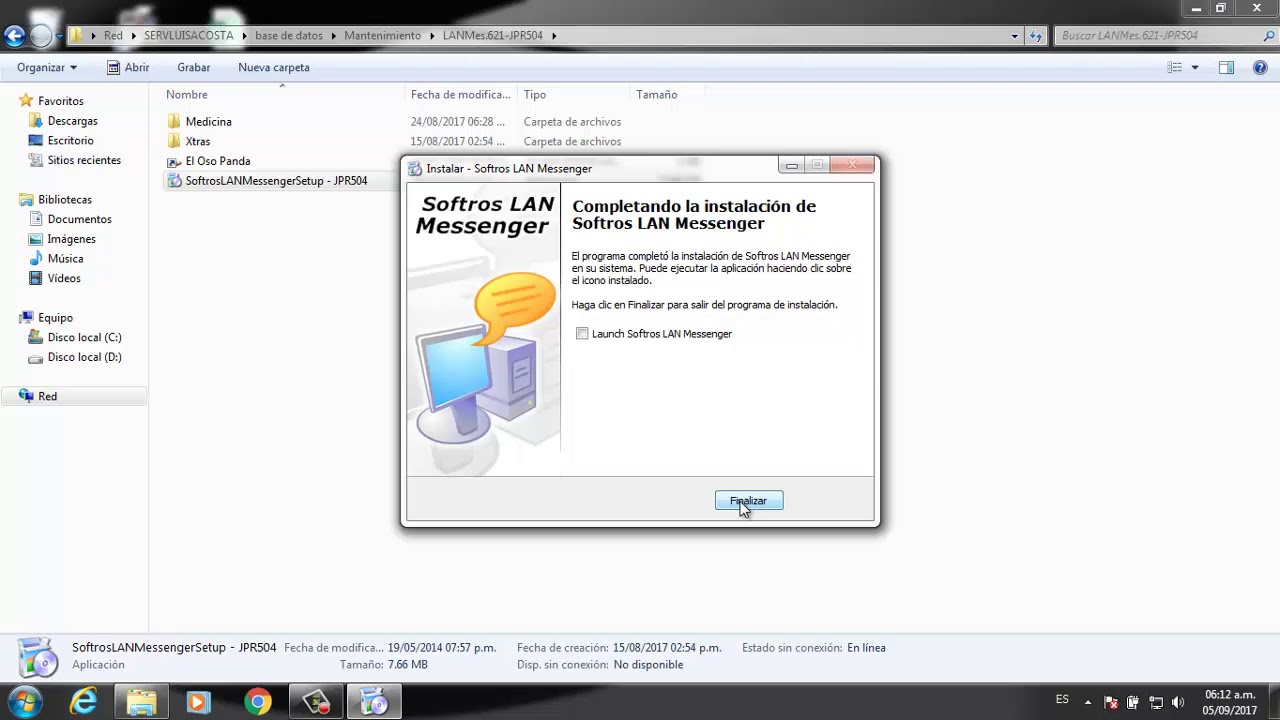This screenshot has width=1280, height=720.
Task: Open Windows Start menu
Action: coord(25,702)
